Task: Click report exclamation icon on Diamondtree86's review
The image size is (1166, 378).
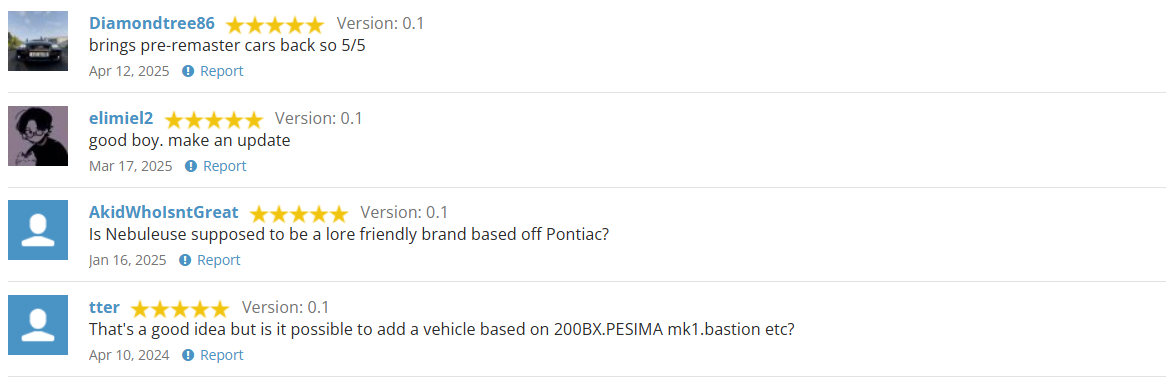Action: [x=188, y=71]
